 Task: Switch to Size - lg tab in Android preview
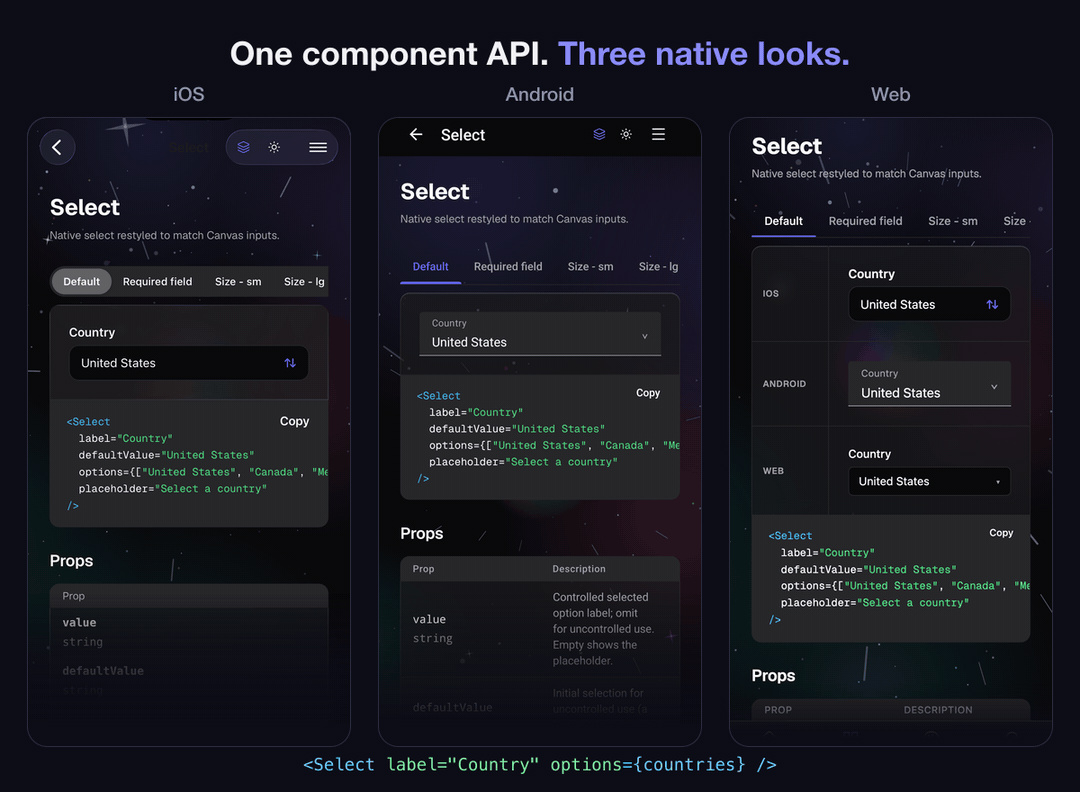pos(658,267)
